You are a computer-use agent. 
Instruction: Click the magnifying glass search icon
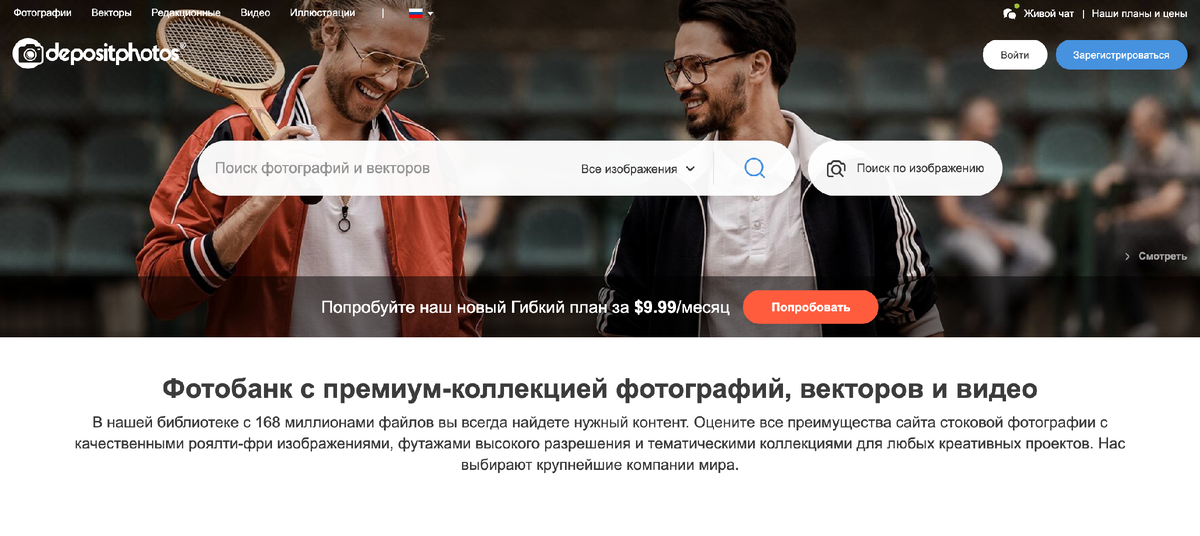755,168
